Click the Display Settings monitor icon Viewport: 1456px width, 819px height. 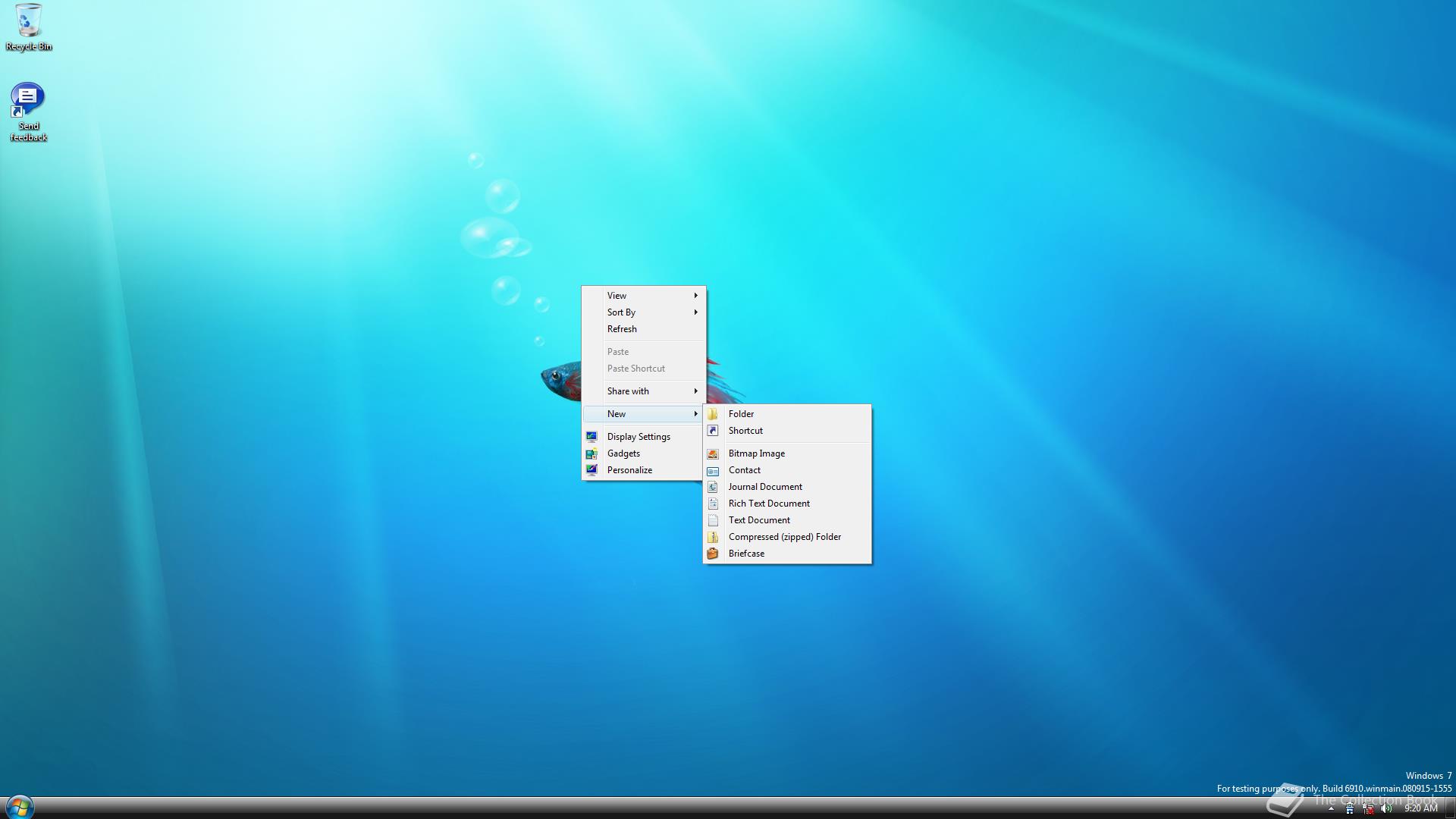pyautogui.click(x=591, y=437)
